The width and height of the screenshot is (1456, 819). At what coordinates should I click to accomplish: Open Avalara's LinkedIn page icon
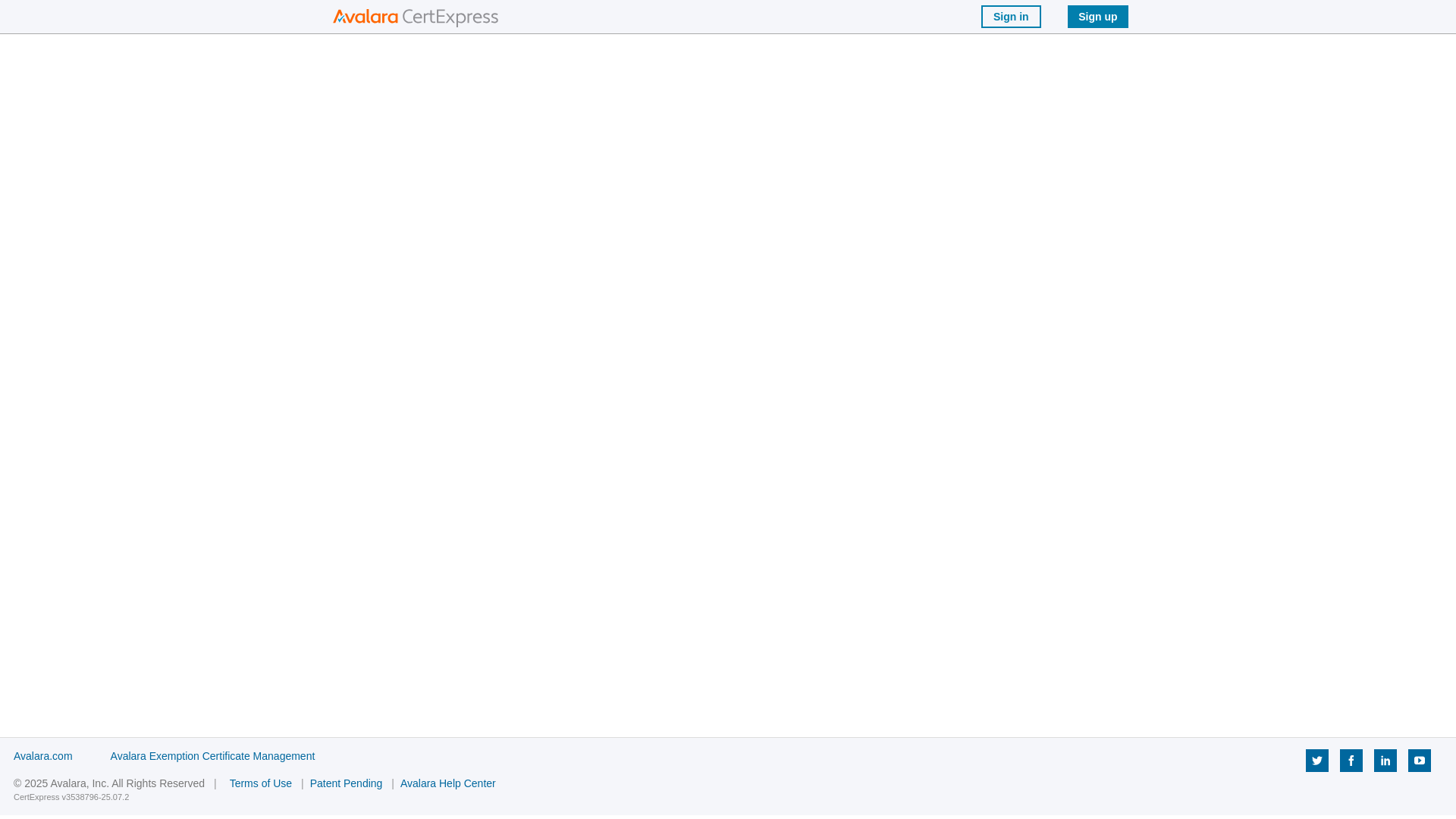(1385, 761)
